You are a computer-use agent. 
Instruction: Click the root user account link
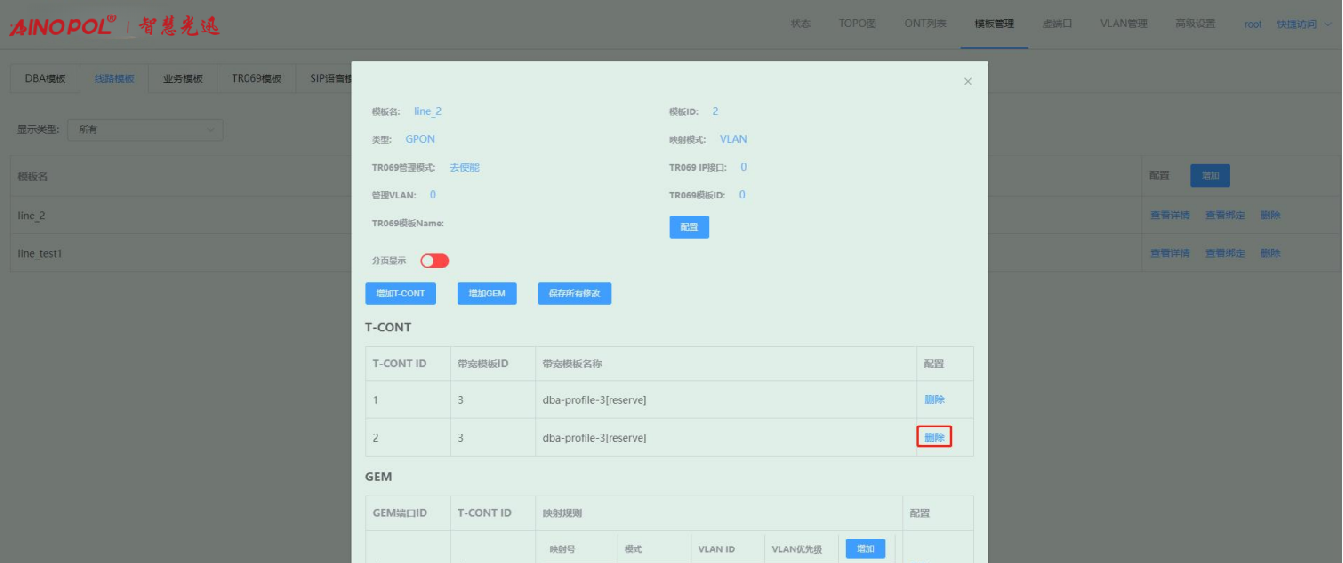click(x=1252, y=24)
